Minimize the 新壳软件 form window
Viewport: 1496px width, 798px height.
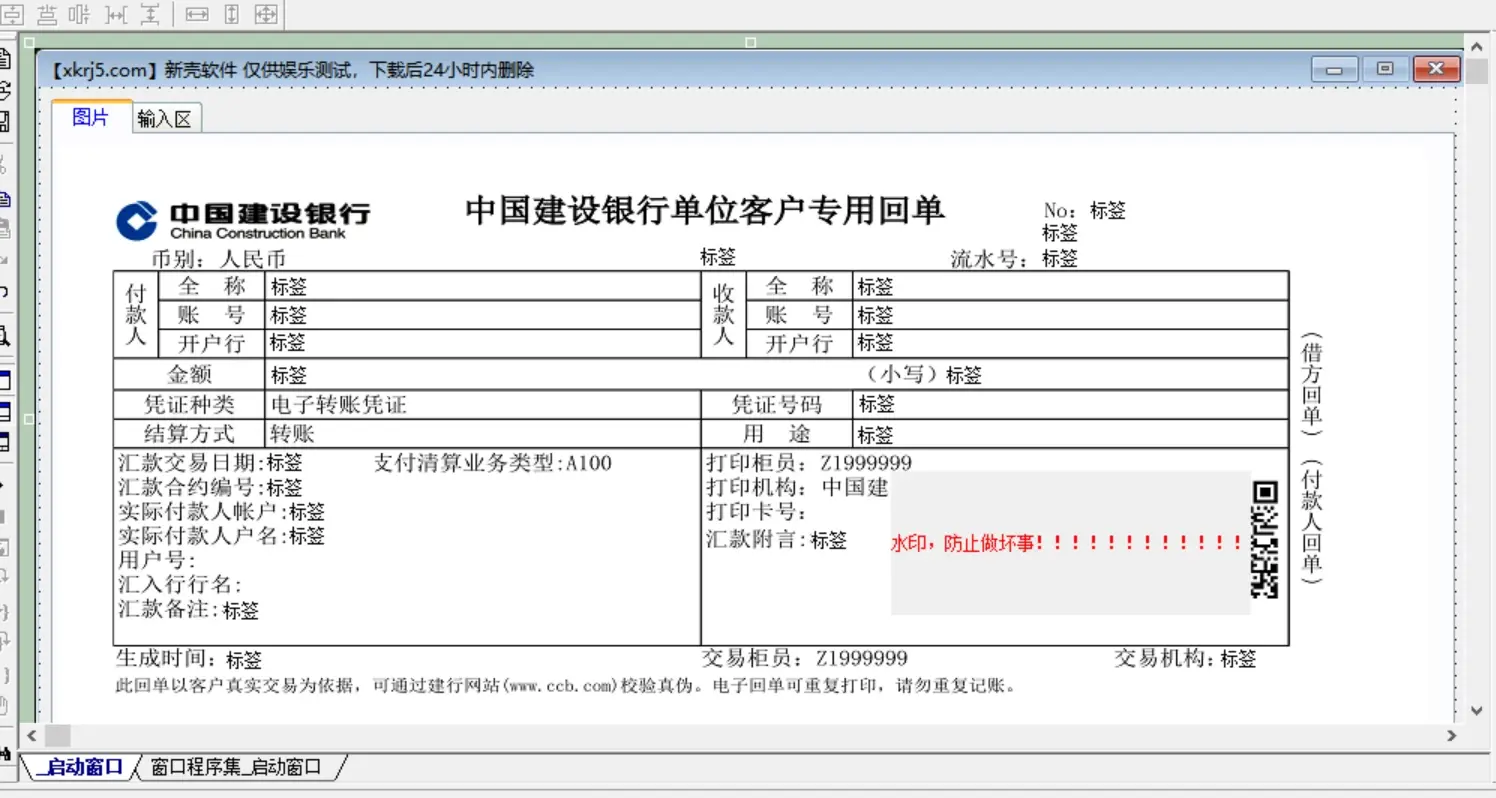(x=1334, y=69)
